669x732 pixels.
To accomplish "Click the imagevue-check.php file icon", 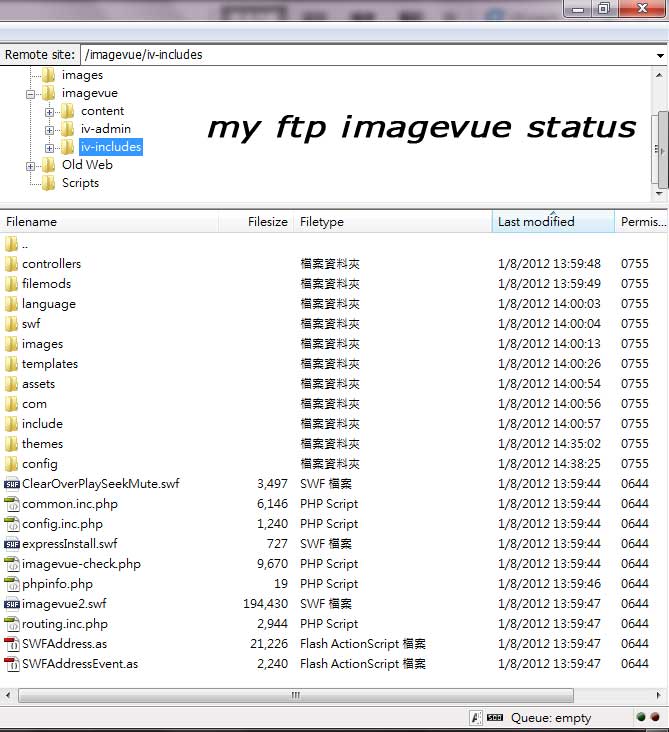I will [12, 564].
